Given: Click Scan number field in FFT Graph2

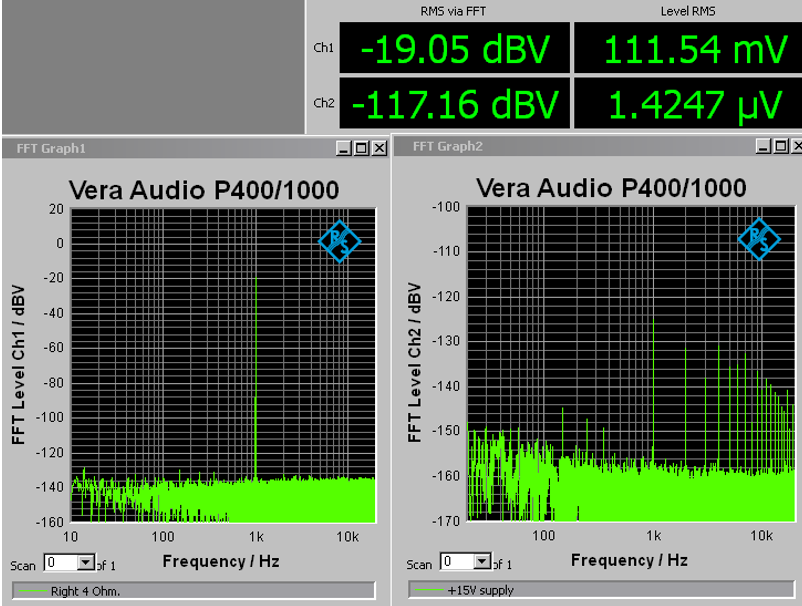Looking at the screenshot, I should (457, 562).
